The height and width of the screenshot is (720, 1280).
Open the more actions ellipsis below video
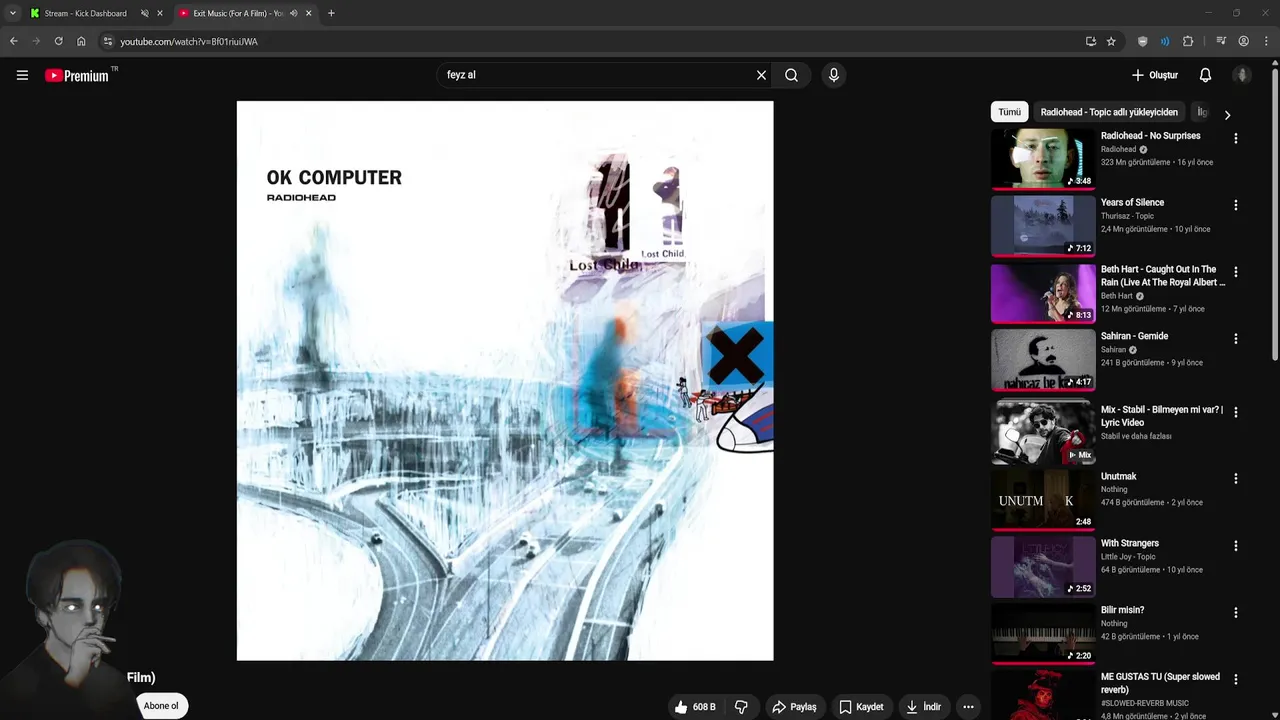tap(968, 707)
